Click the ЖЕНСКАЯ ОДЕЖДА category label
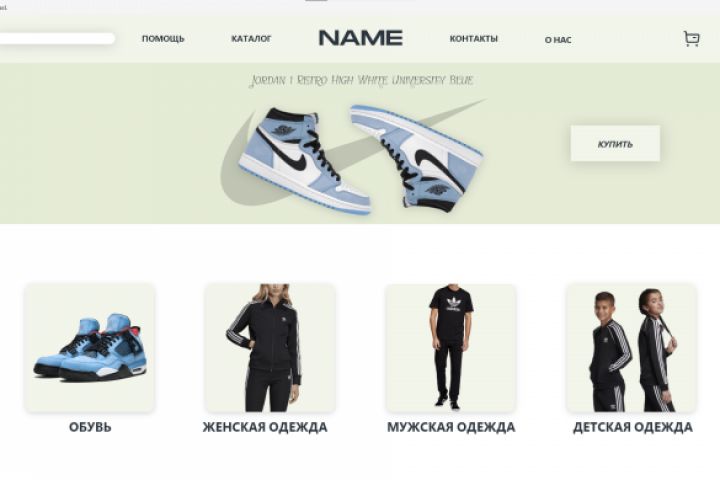The image size is (720, 480). [x=265, y=427]
